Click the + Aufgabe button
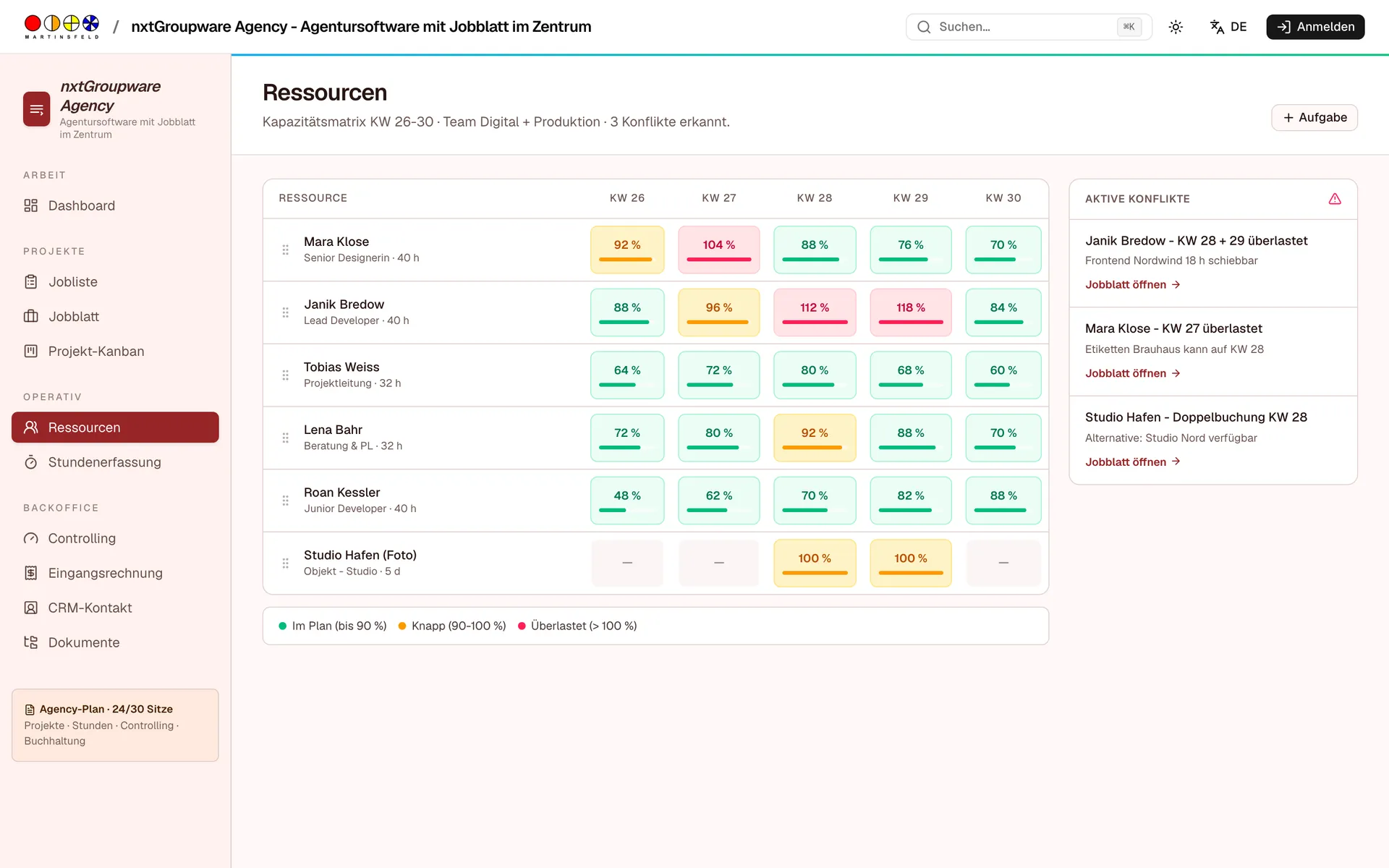 click(x=1314, y=117)
